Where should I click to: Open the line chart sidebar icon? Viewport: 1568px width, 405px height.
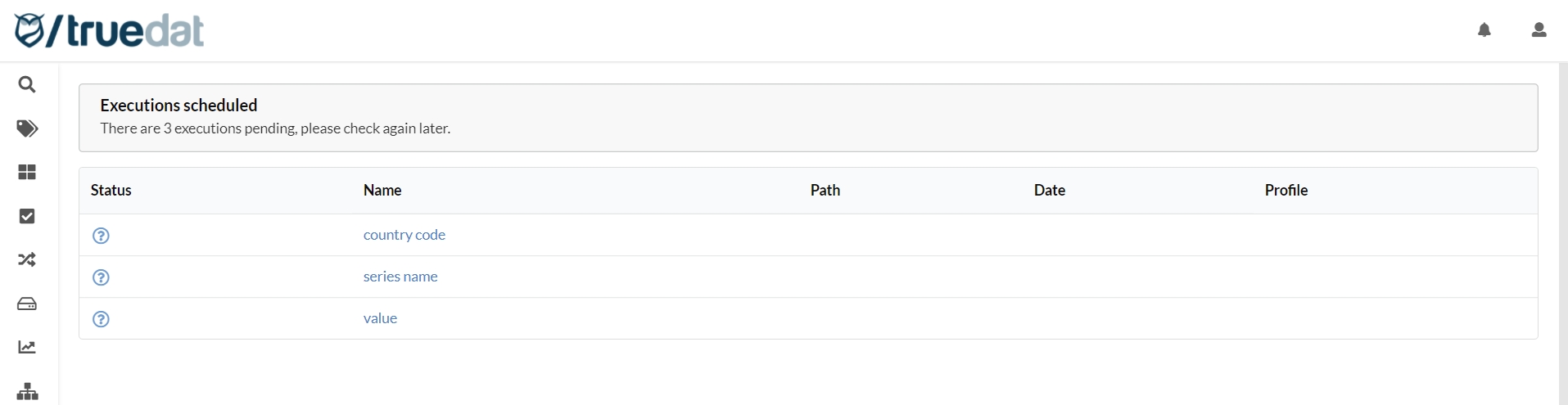[27, 347]
